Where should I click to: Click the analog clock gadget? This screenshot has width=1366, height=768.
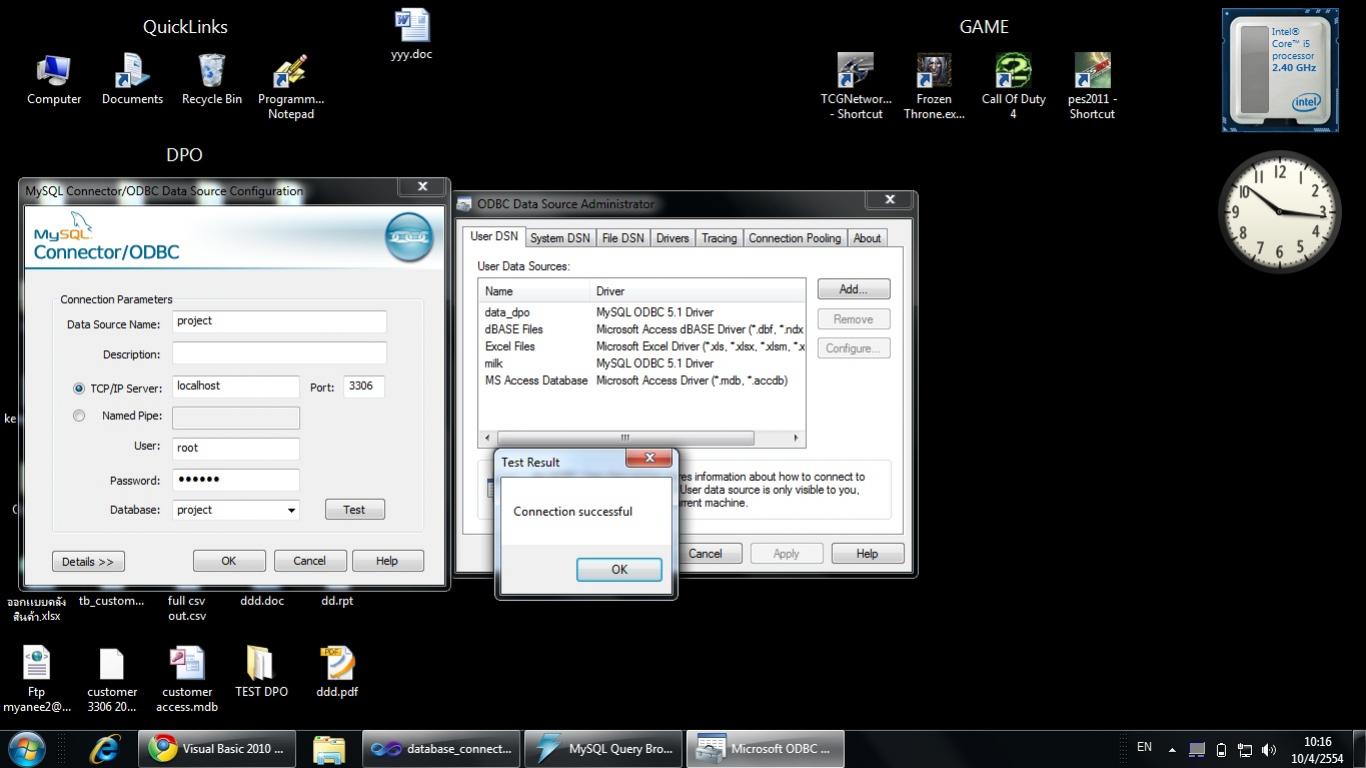click(x=1280, y=211)
